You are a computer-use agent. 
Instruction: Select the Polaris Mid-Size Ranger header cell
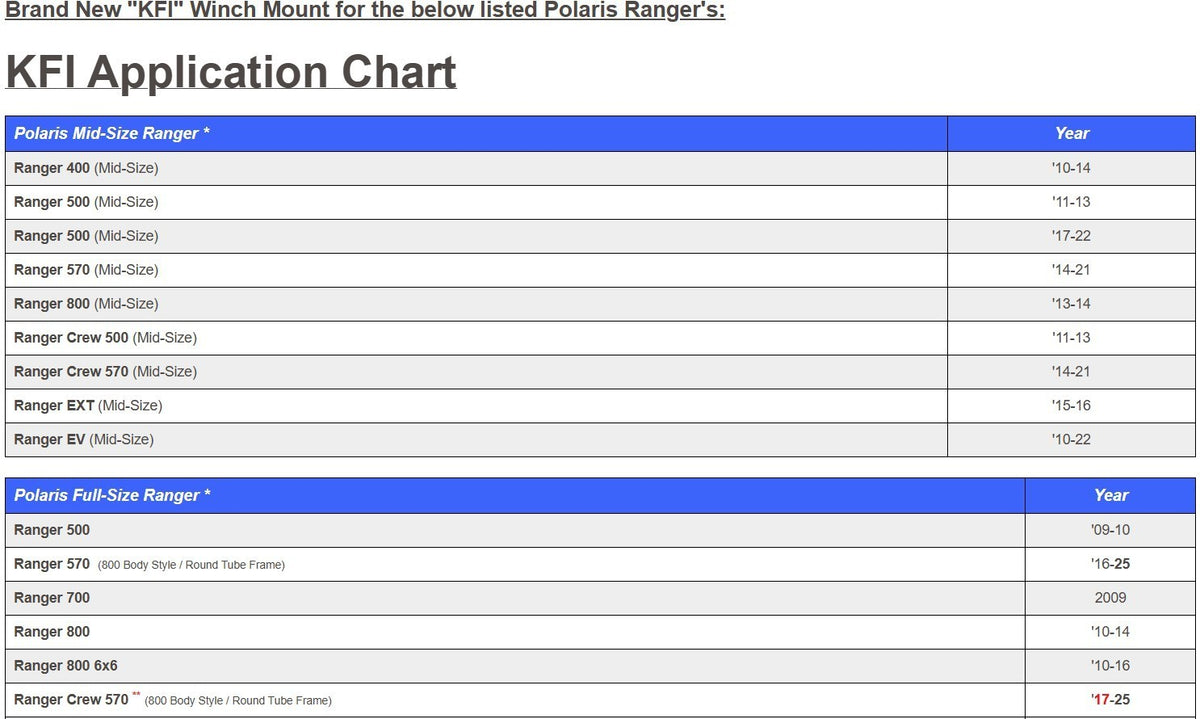click(x=476, y=134)
